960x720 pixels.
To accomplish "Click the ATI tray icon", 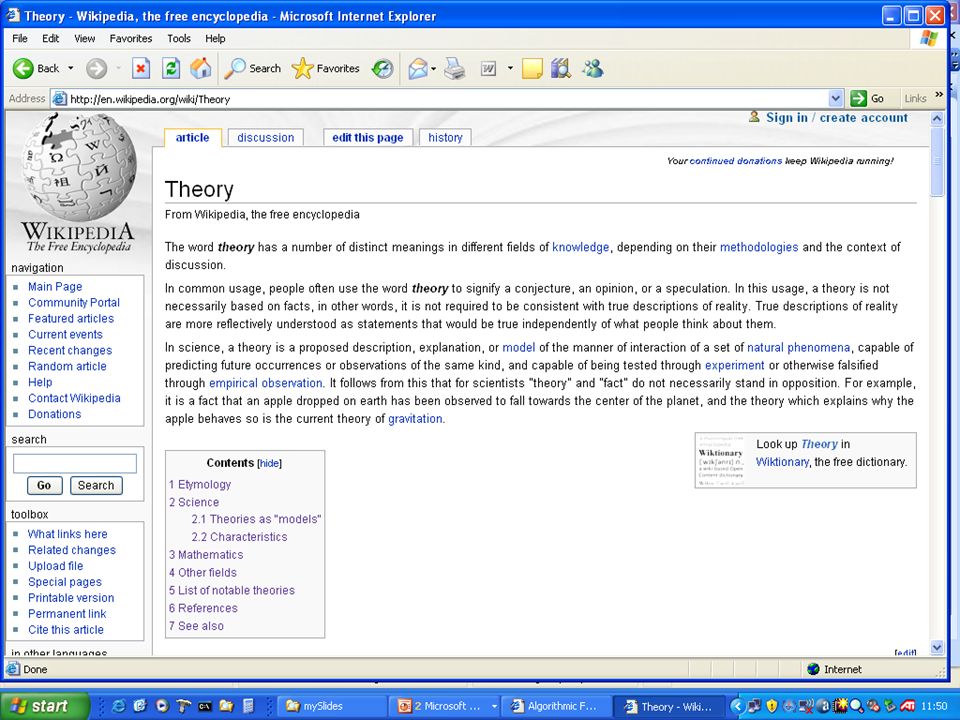I will click(x=907, y=706).
